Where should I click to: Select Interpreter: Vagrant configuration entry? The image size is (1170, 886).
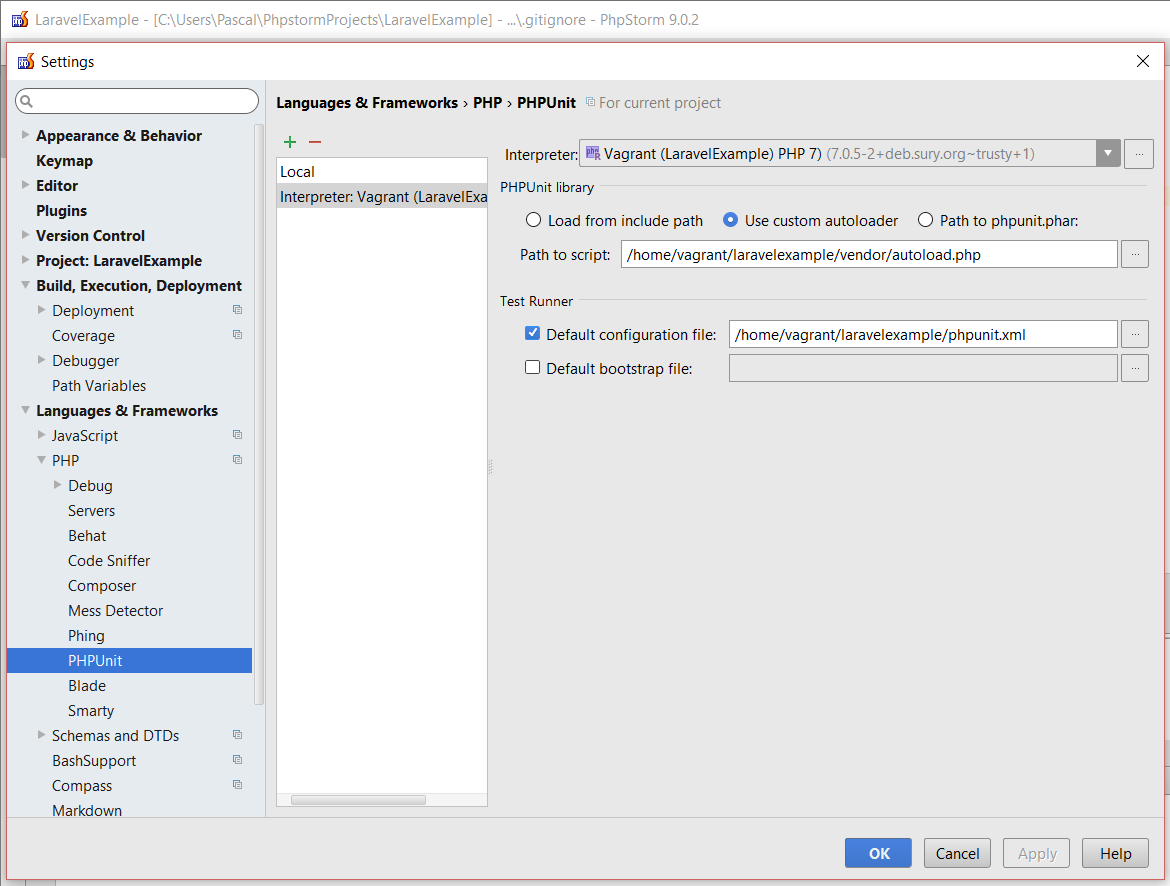[381, 196]
